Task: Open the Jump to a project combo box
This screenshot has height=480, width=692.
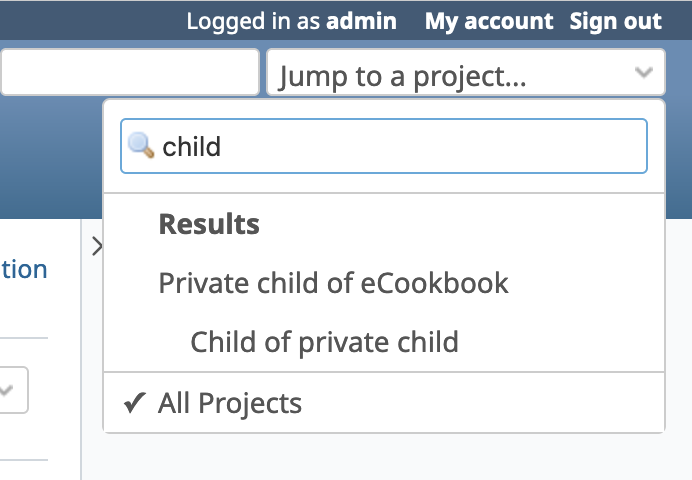Action: (x=466, y=72)
